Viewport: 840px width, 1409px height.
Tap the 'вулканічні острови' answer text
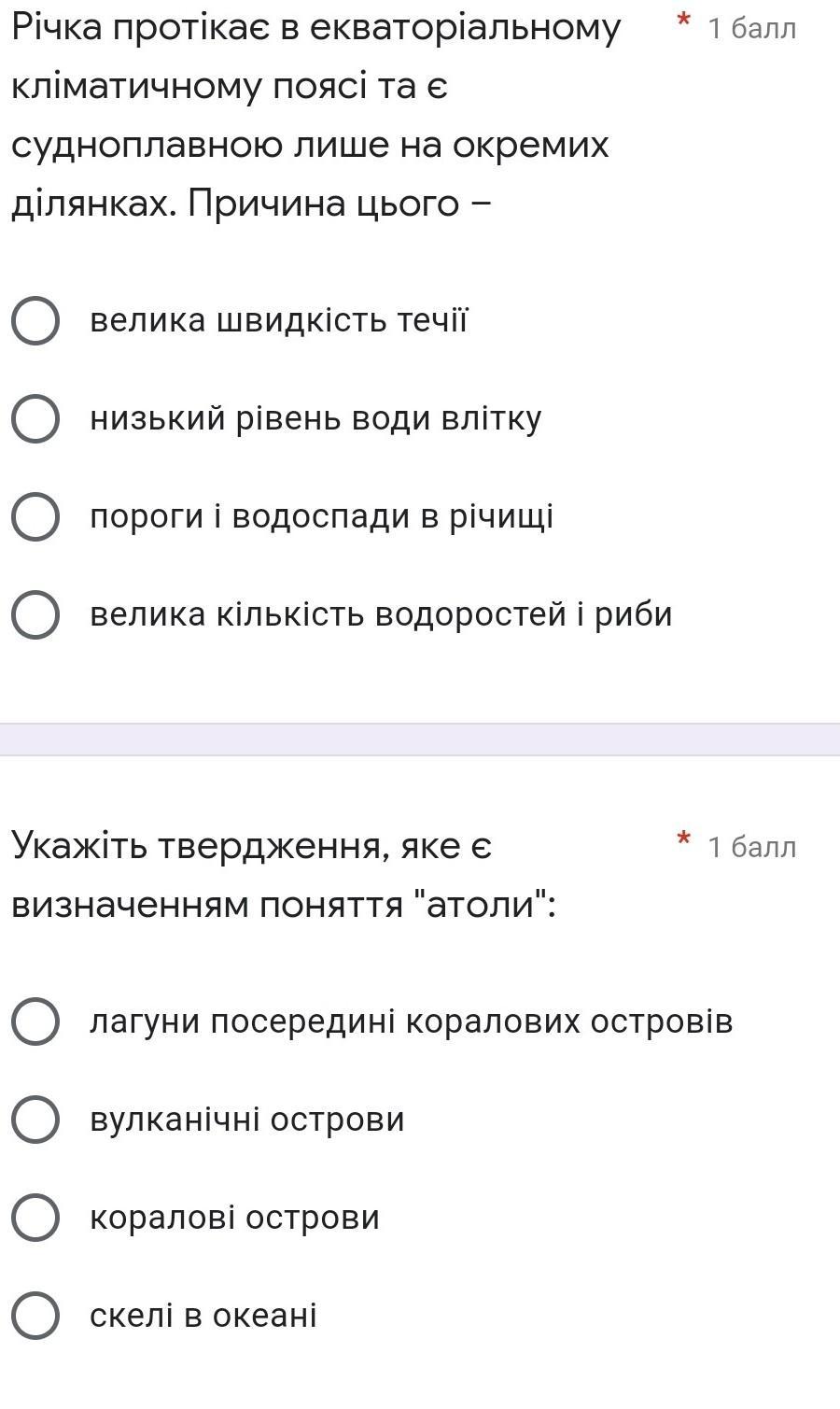247,1120
